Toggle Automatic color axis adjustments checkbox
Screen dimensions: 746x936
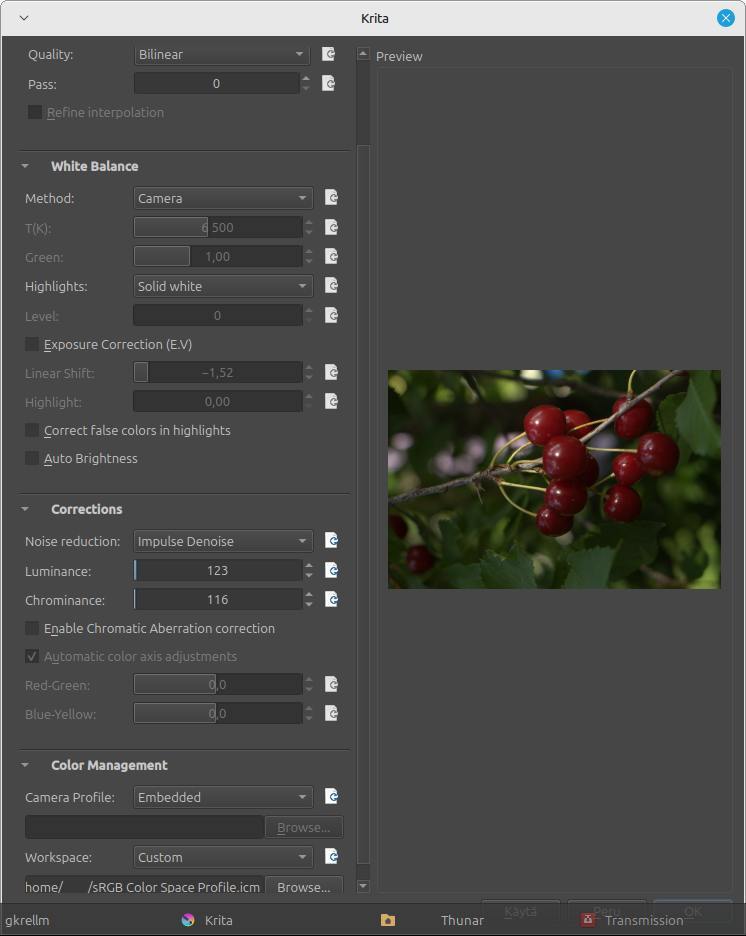pyautogui.click(x=32, y=657)
